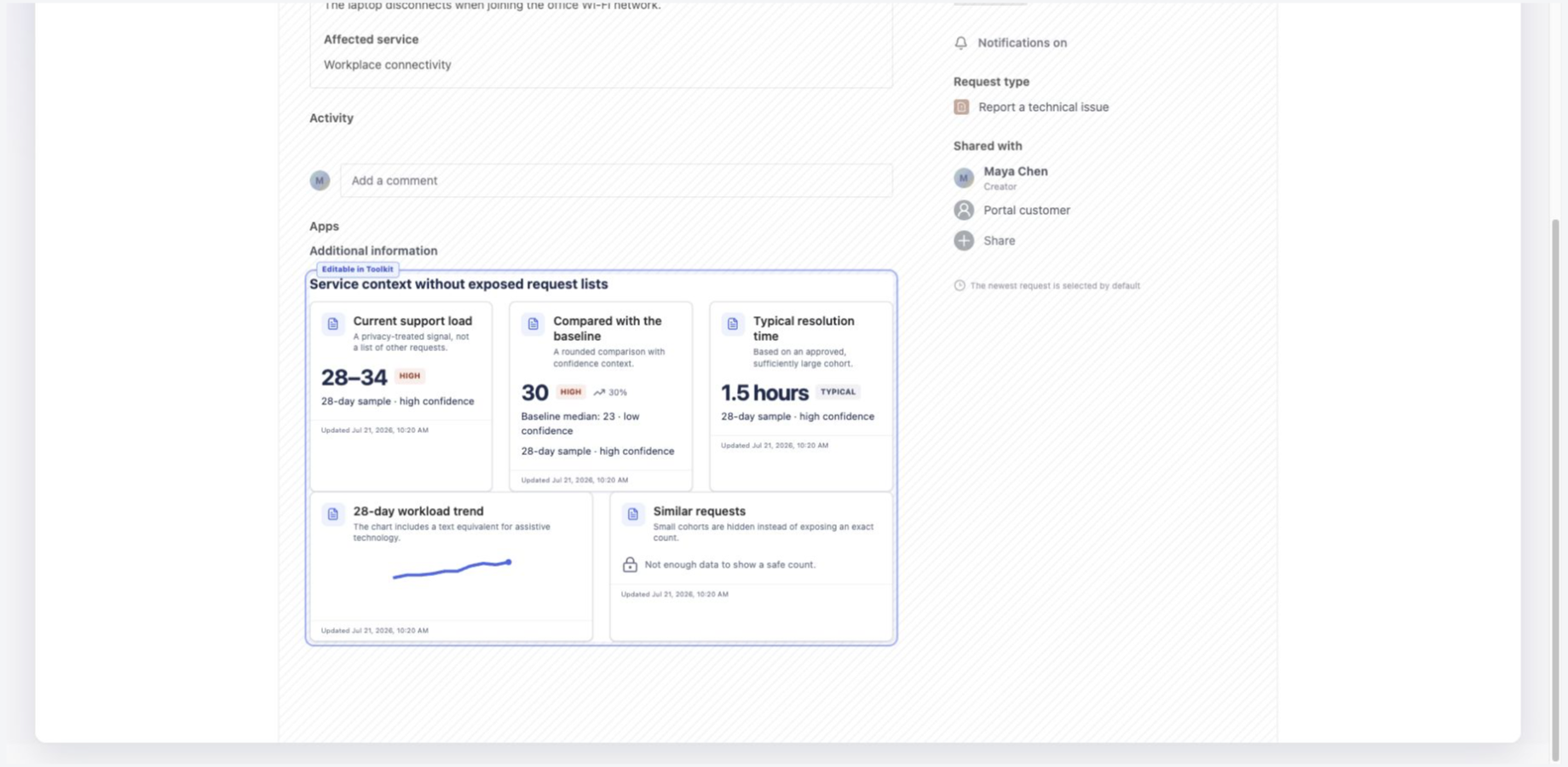Click the 28-day workload trend line chart

coord(452,568)
